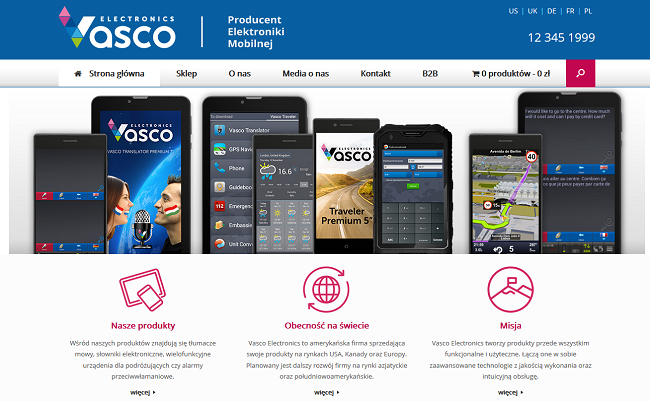This screenshot has width=650, height=401.
Task: Open the shopping cart icon
Action: point(475,74)
